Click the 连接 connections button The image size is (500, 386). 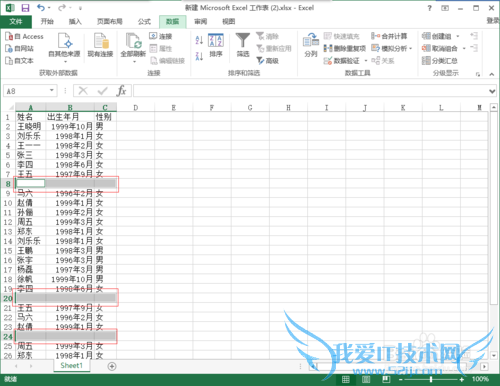tap(161, 36)
